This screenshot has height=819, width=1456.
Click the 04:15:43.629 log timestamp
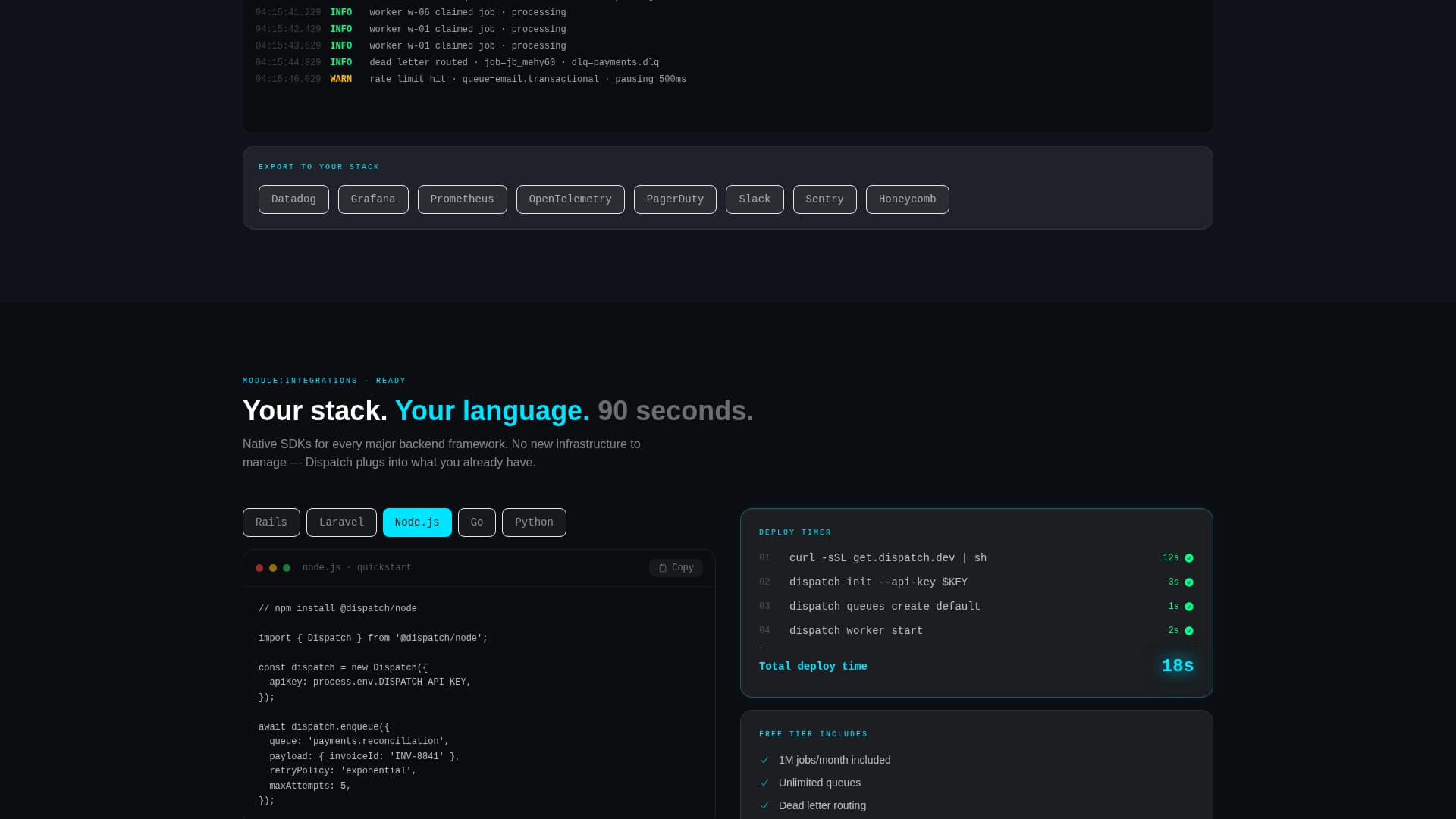[x=288, y=46]
